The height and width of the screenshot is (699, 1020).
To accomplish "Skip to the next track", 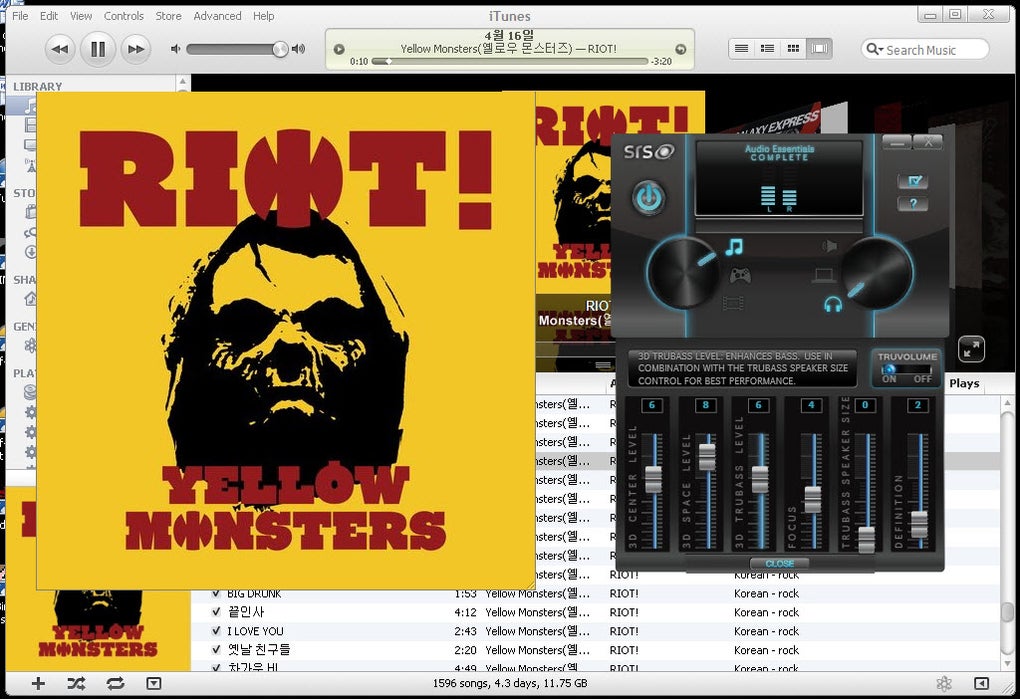I will point(135,49).
